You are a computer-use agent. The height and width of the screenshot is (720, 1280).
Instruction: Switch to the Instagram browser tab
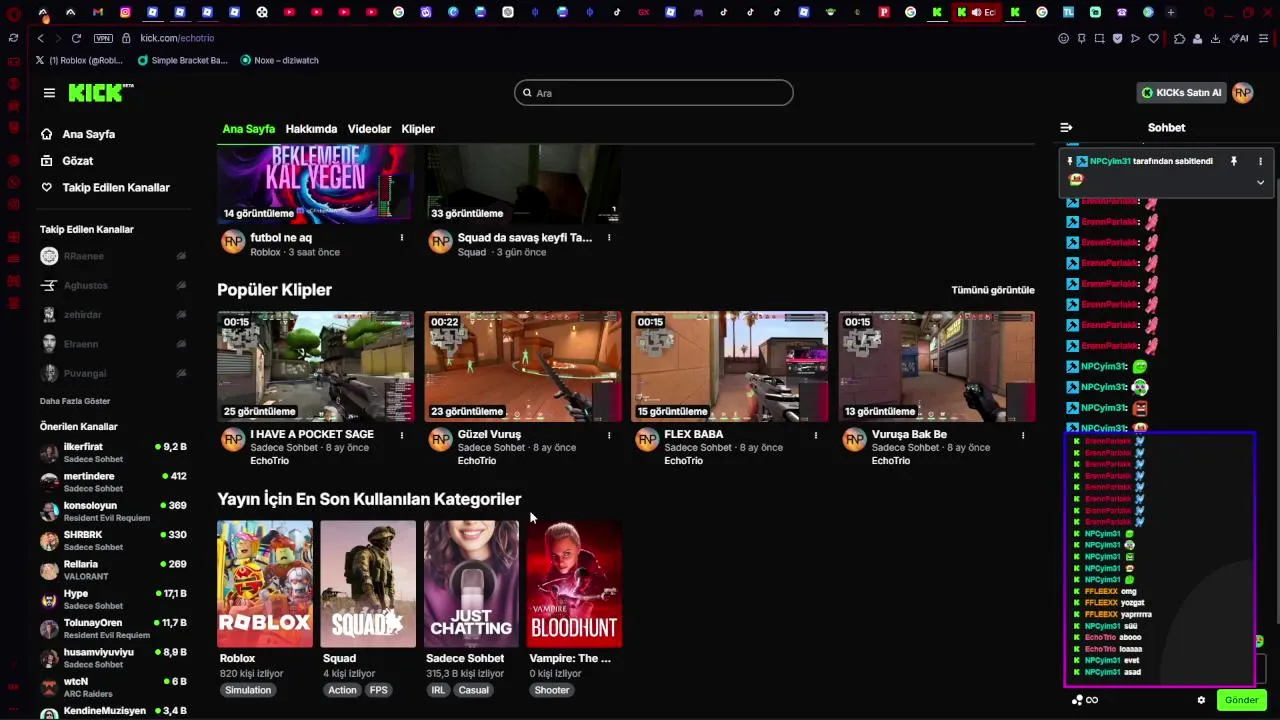click(x=125, y=12)
